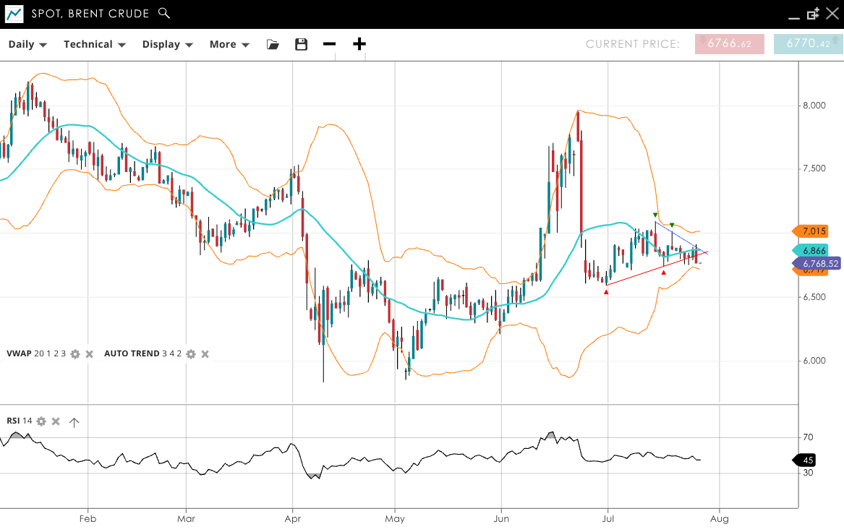Zoom out the chart with the minus icon
The height and width of the screenshot is (532, 844).
(x=329, y=44)
